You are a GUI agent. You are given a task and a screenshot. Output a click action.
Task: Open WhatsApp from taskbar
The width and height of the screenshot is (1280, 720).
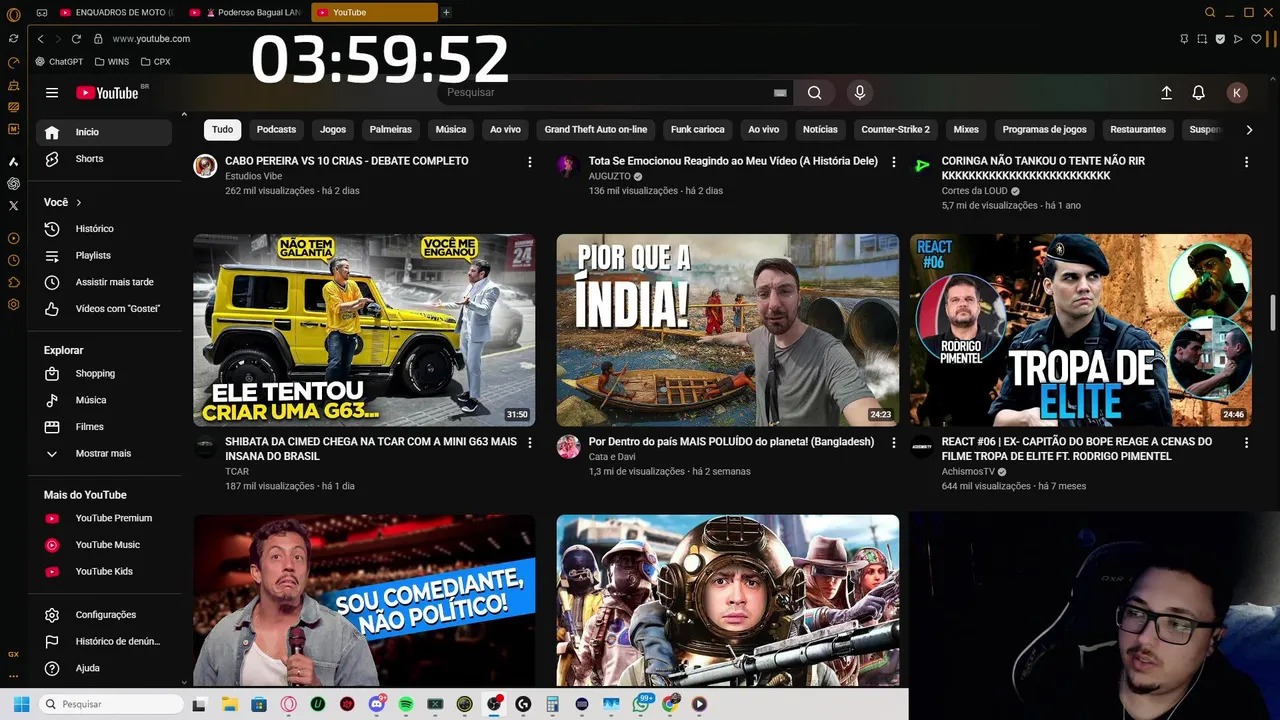[x=641, y=704]
